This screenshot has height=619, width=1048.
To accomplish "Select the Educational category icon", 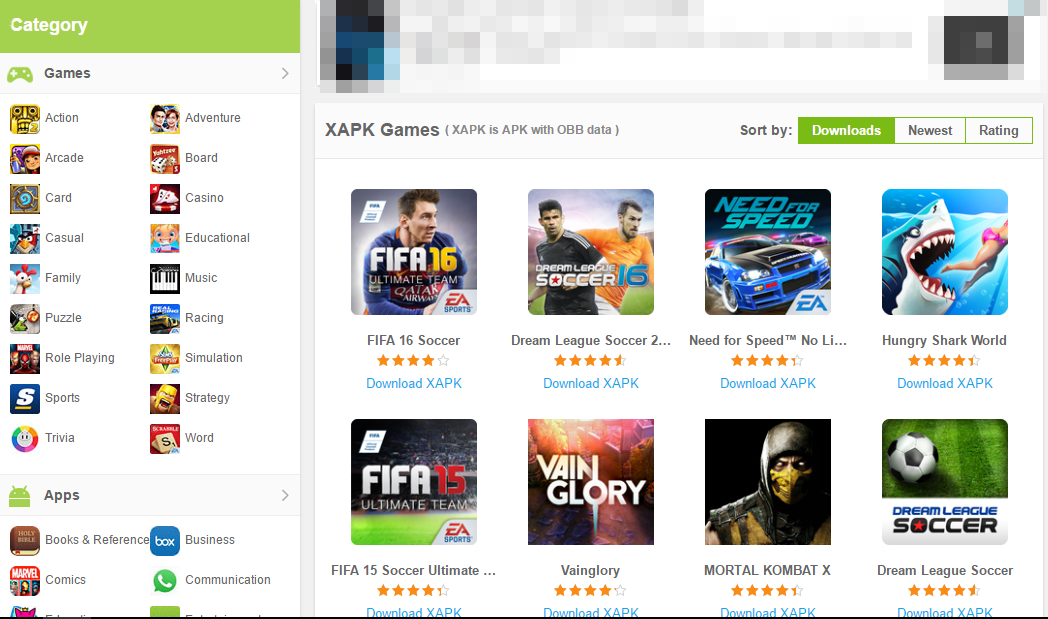I will (164, 239).
